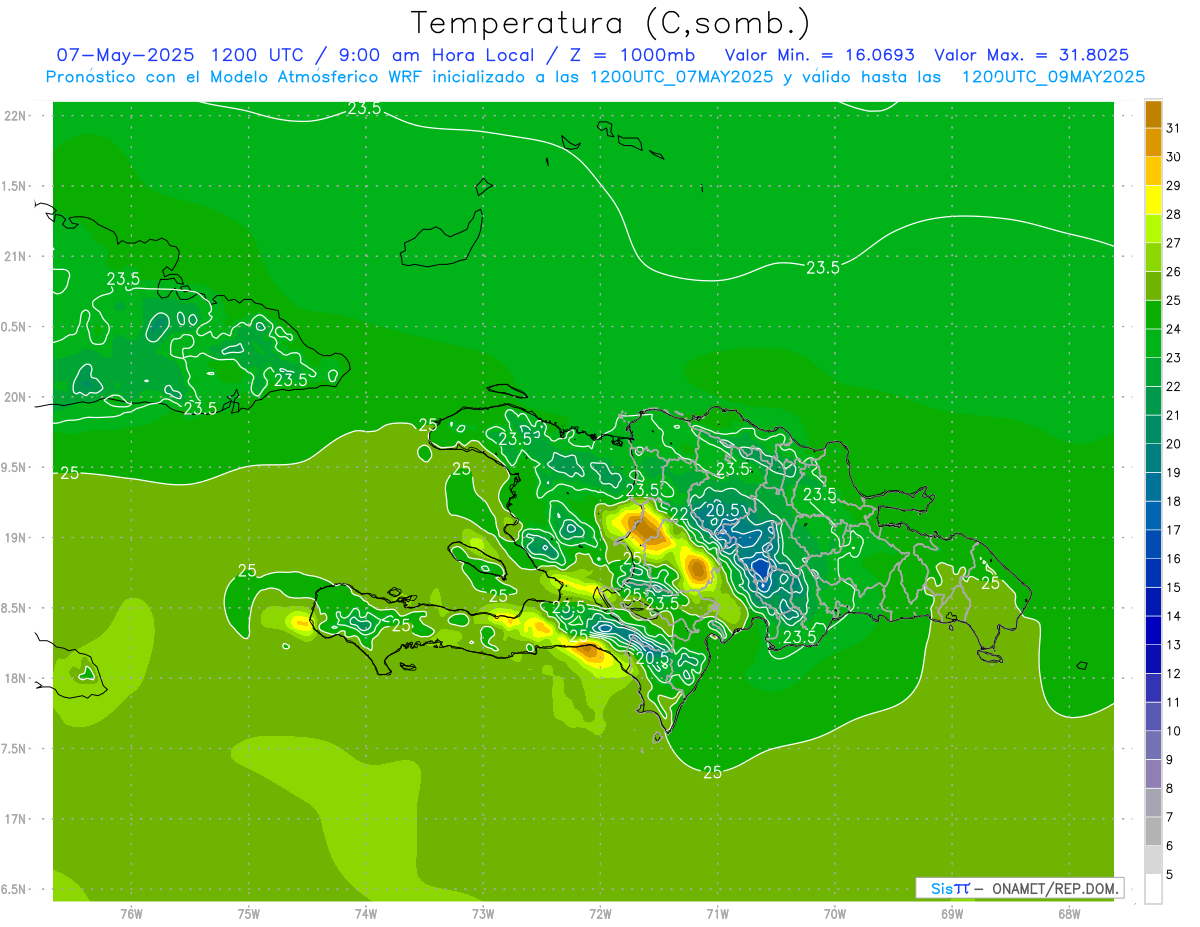
Task: Select the 20N latitude axis label
Action: pyautogui.click(x=17, y=397)
